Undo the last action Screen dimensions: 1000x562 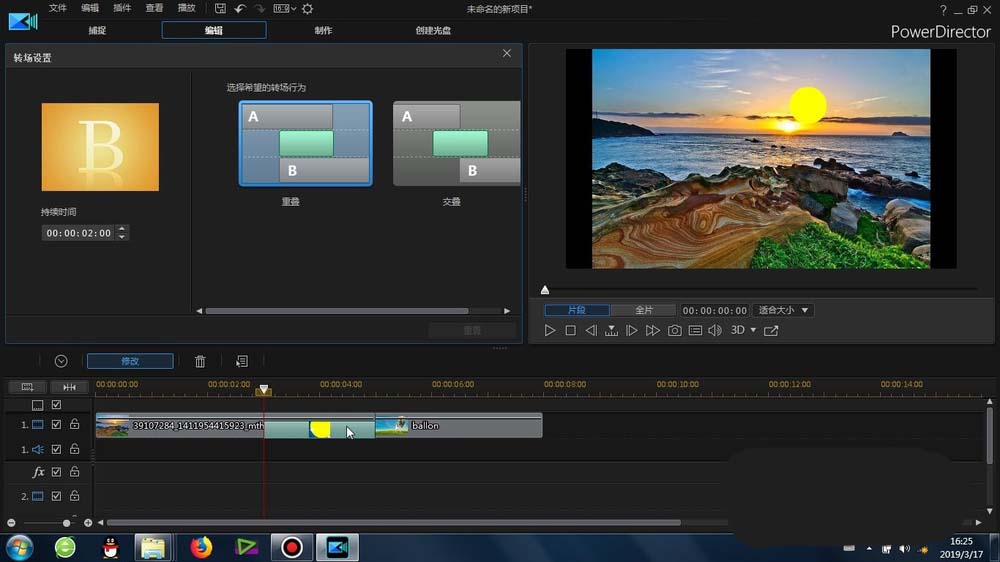pos(240,9)
